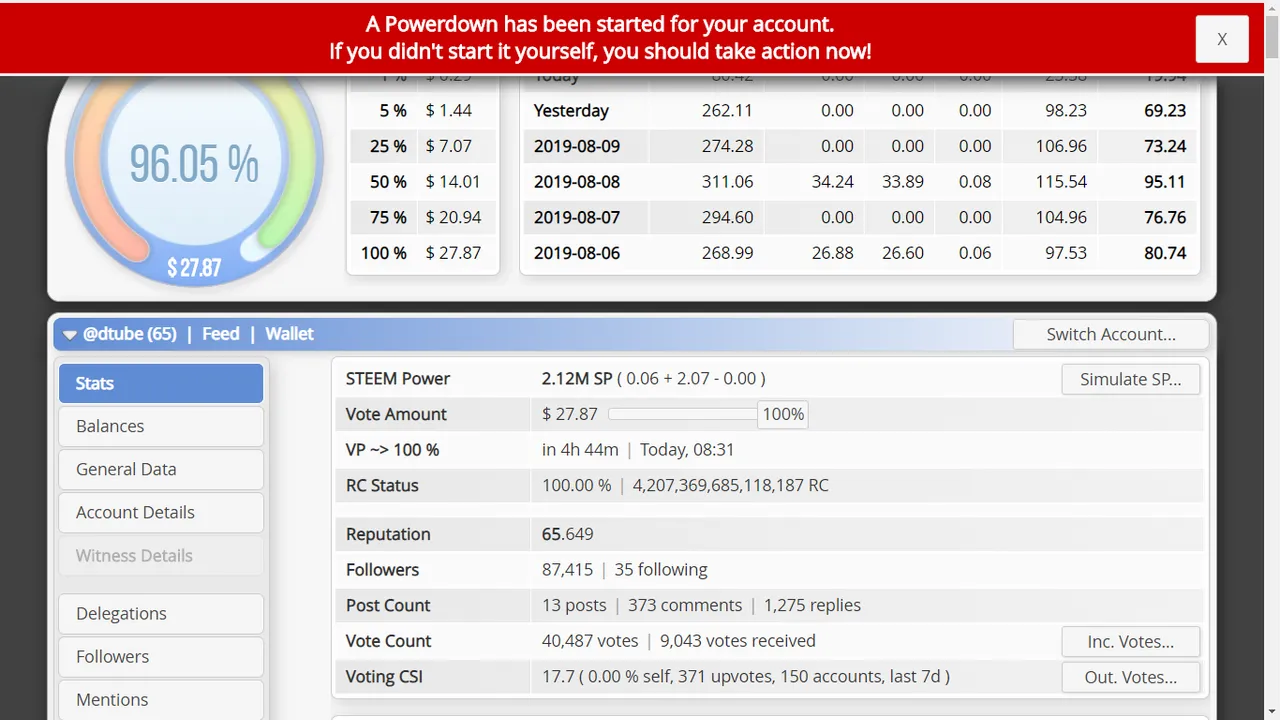The width and height of the screenshot is (1280, 720).
Task: Open the Account Details tab
Action: 161,512
